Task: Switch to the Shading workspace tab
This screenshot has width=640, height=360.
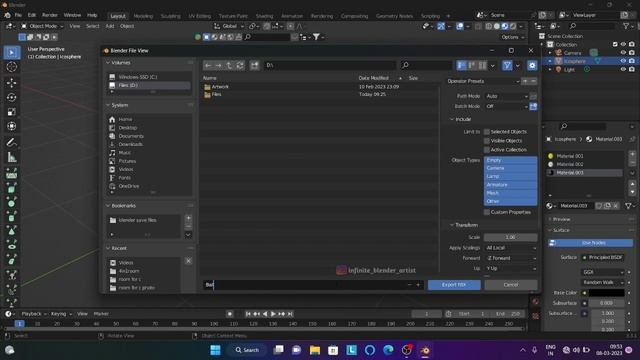Action: (x=264, y=16)
